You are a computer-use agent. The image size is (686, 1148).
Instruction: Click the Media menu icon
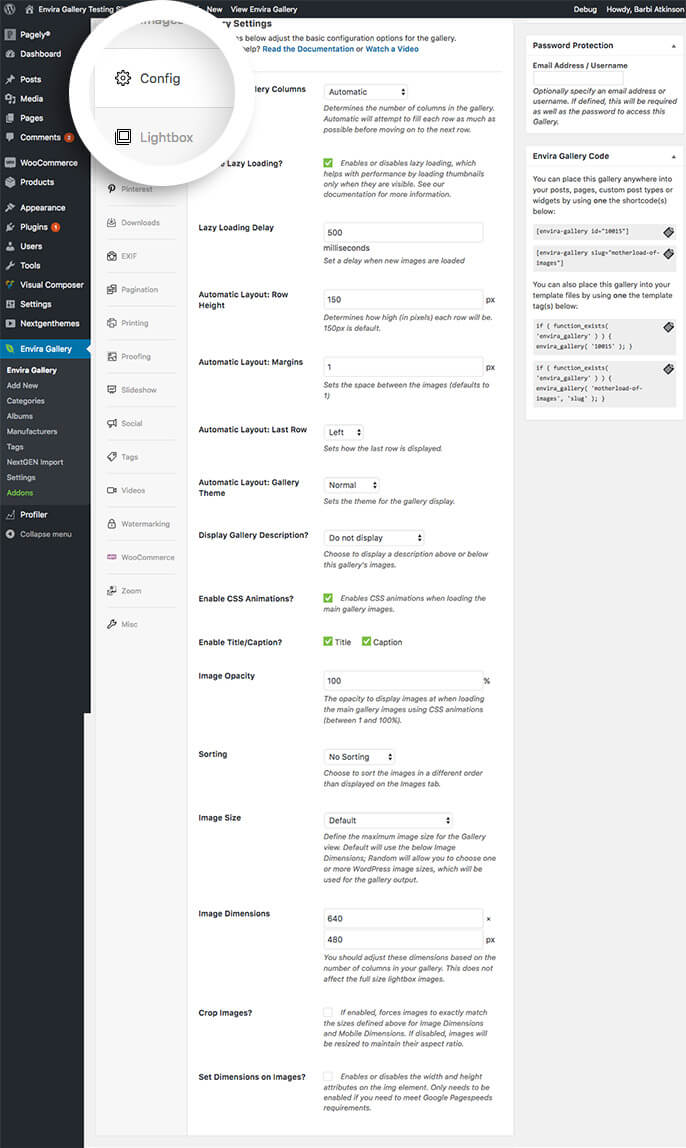tap(10, 99)
